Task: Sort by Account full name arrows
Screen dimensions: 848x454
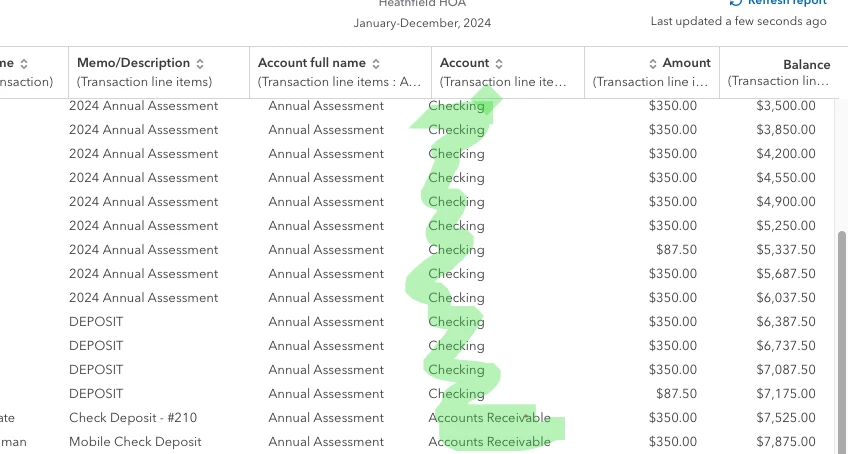Action: tap(376, 64)
